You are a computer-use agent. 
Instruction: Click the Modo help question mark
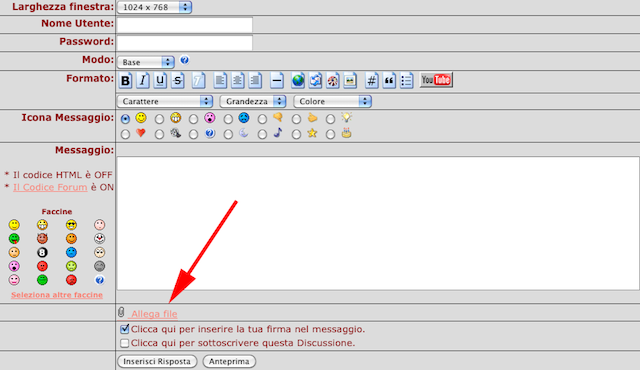(x=184, y=60)
